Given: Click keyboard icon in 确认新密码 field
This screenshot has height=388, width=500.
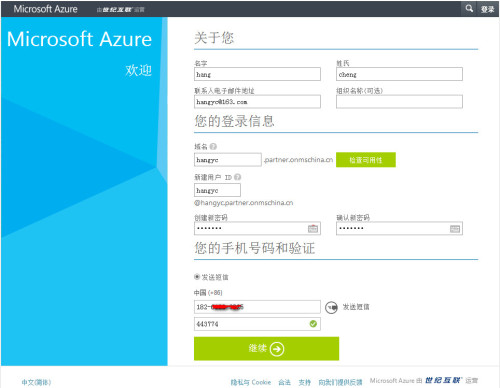Looking at the screenshot, I should 455,228.
